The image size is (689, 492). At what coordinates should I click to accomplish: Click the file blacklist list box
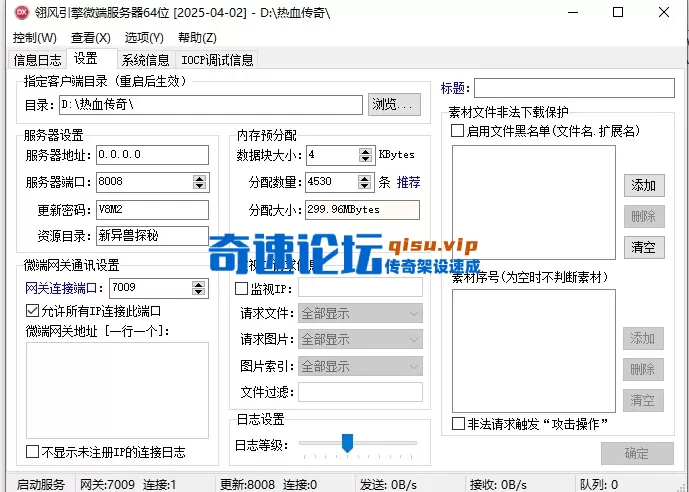(x=534, y=202)
